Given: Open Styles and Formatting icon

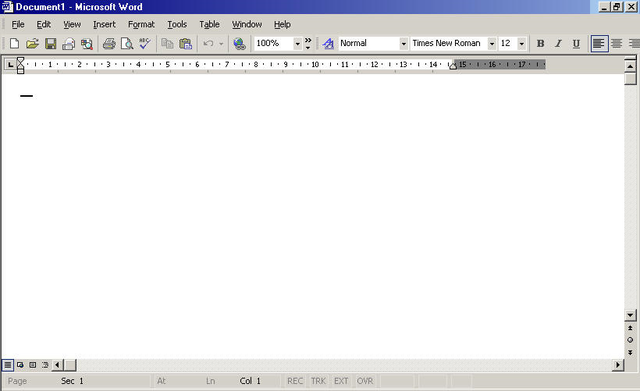Looking at the screenshot, I should click(x=328, y=43).
